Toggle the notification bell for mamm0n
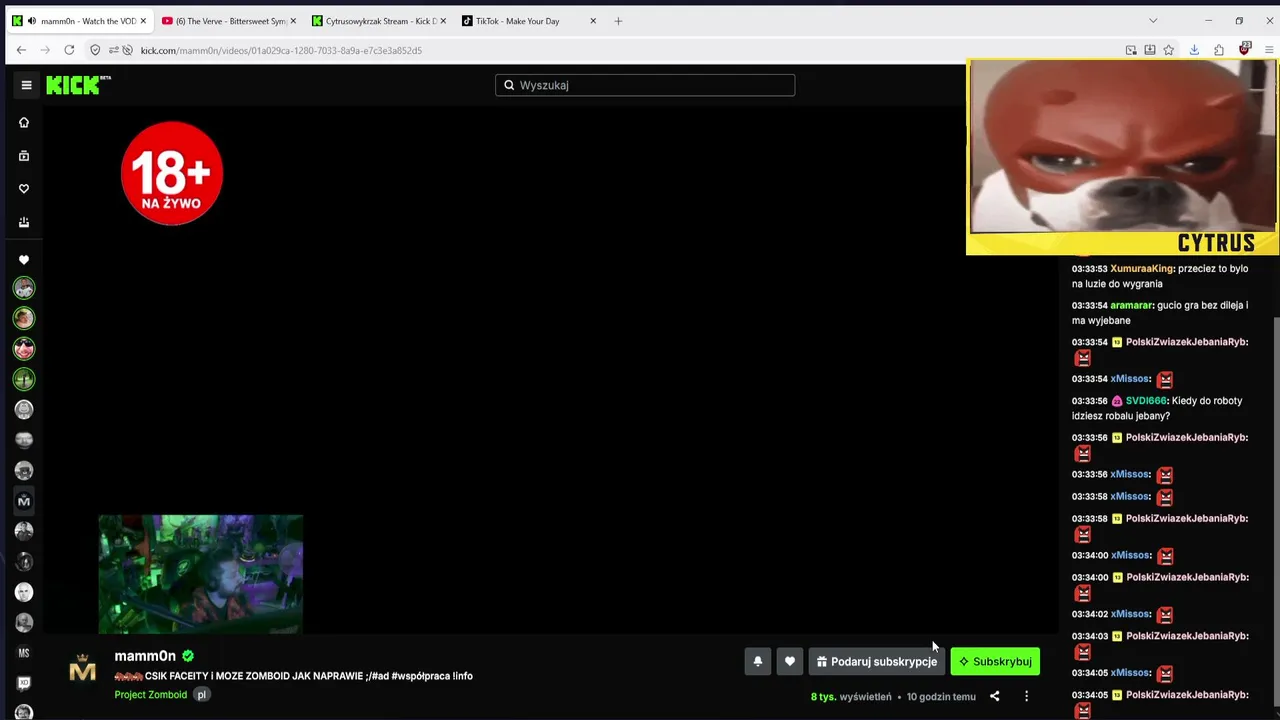Viewport: 1280px width, 720px height. click(758, 661)
